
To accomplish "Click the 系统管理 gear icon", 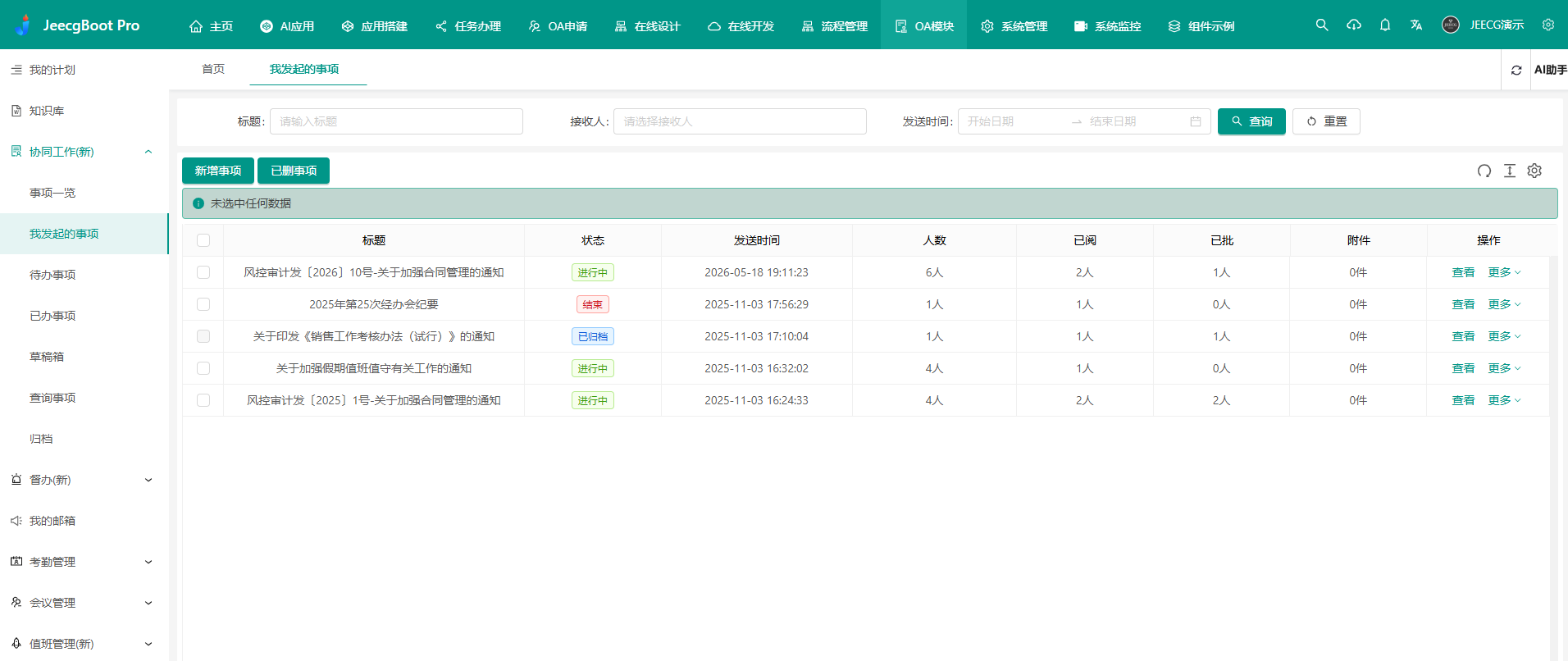I will [x=987, y=26].
